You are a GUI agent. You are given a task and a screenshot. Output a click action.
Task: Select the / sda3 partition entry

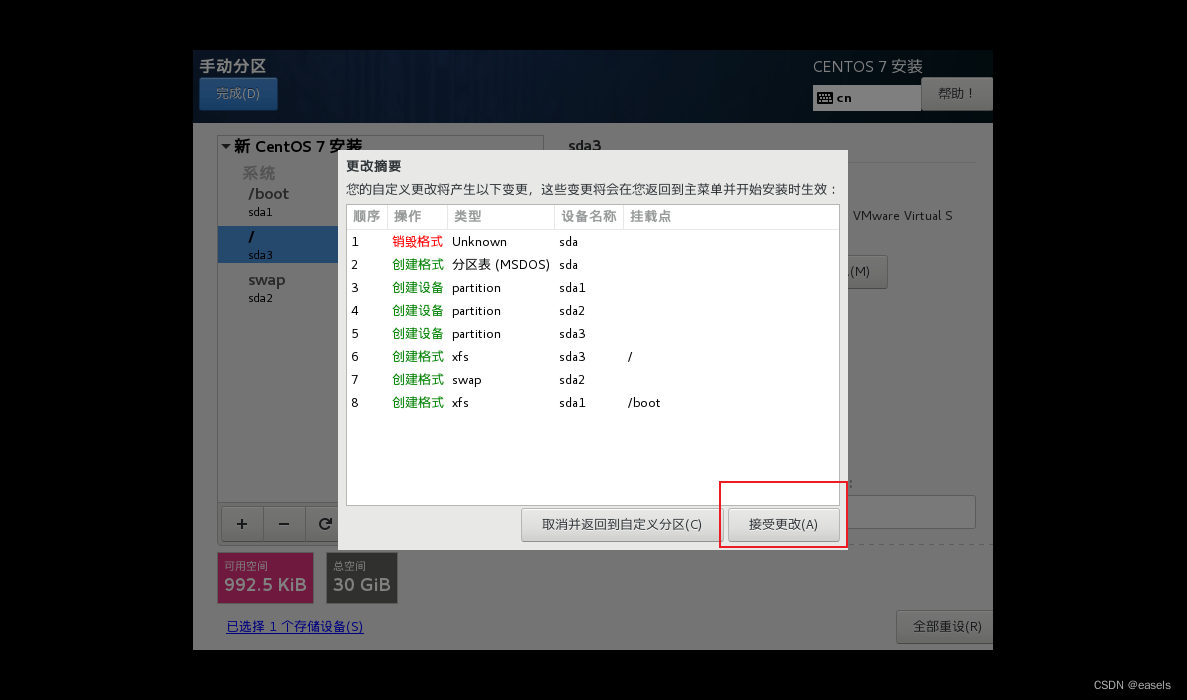tap(278, 244)
